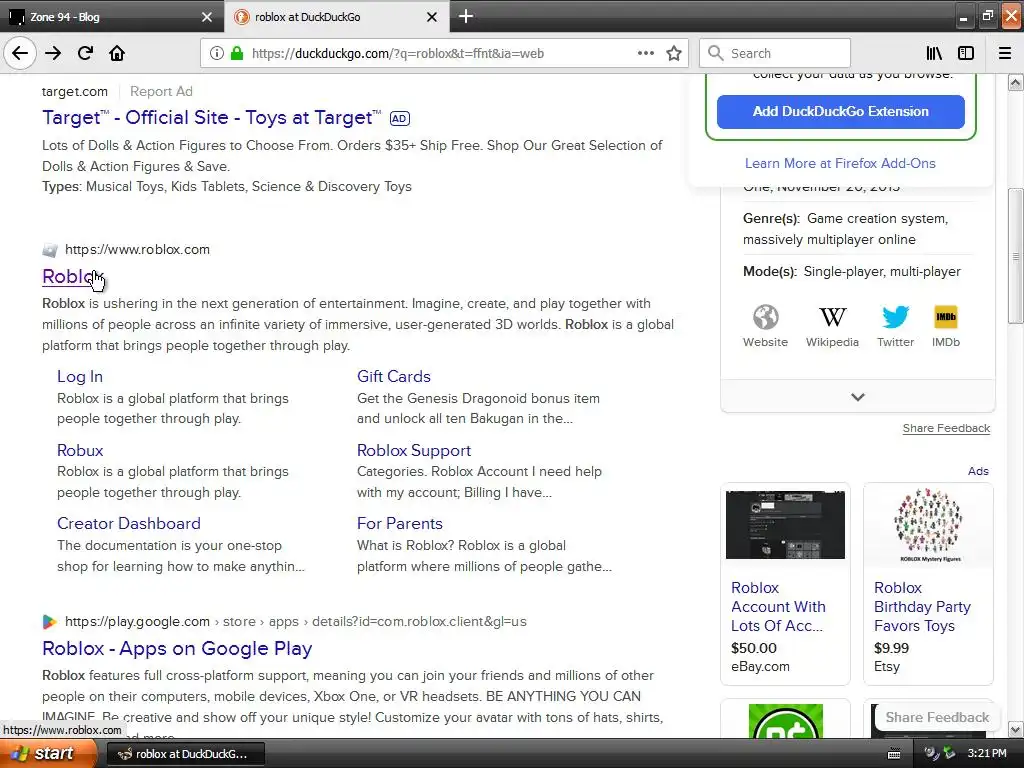Image resolution: width=1024 pixels, height=768 pixels.
Task: Expand the Roblox info panel chevron
Action: [x=857, y=397]
